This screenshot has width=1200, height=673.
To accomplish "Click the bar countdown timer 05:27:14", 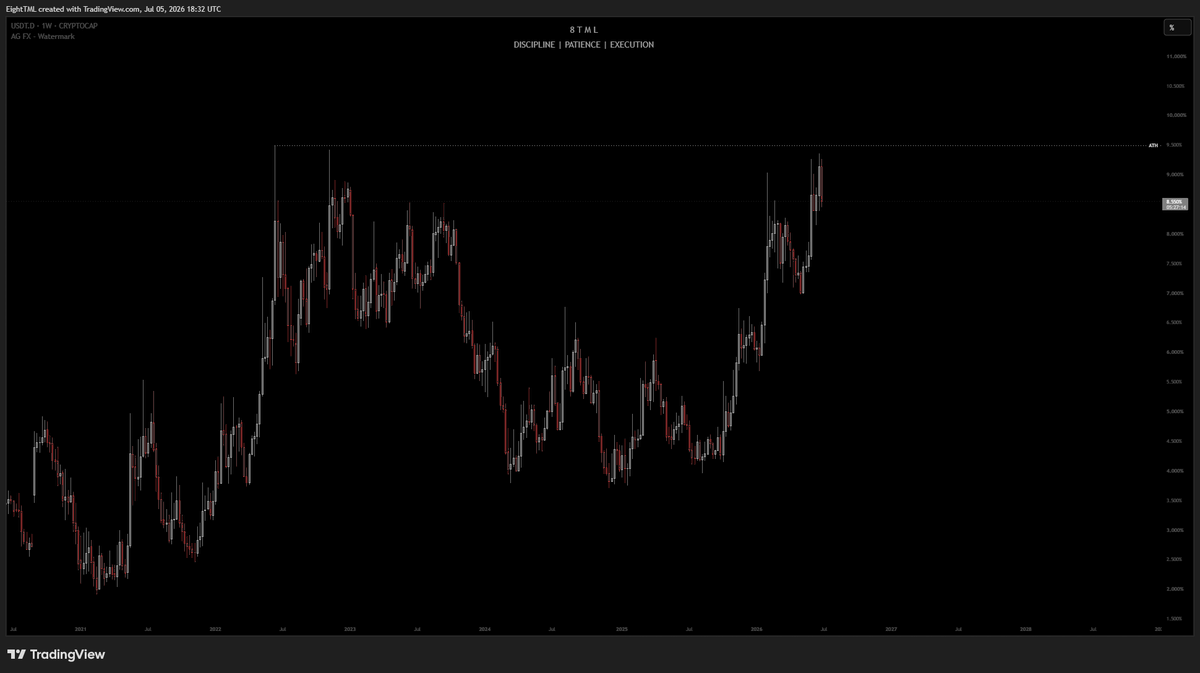I will pyautogui.click(x=1175, y=207).
